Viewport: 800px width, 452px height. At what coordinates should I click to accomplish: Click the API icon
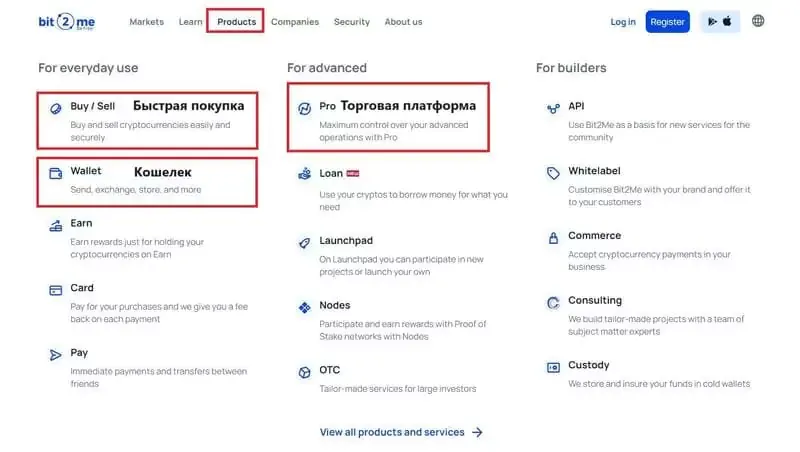(554, 108)
